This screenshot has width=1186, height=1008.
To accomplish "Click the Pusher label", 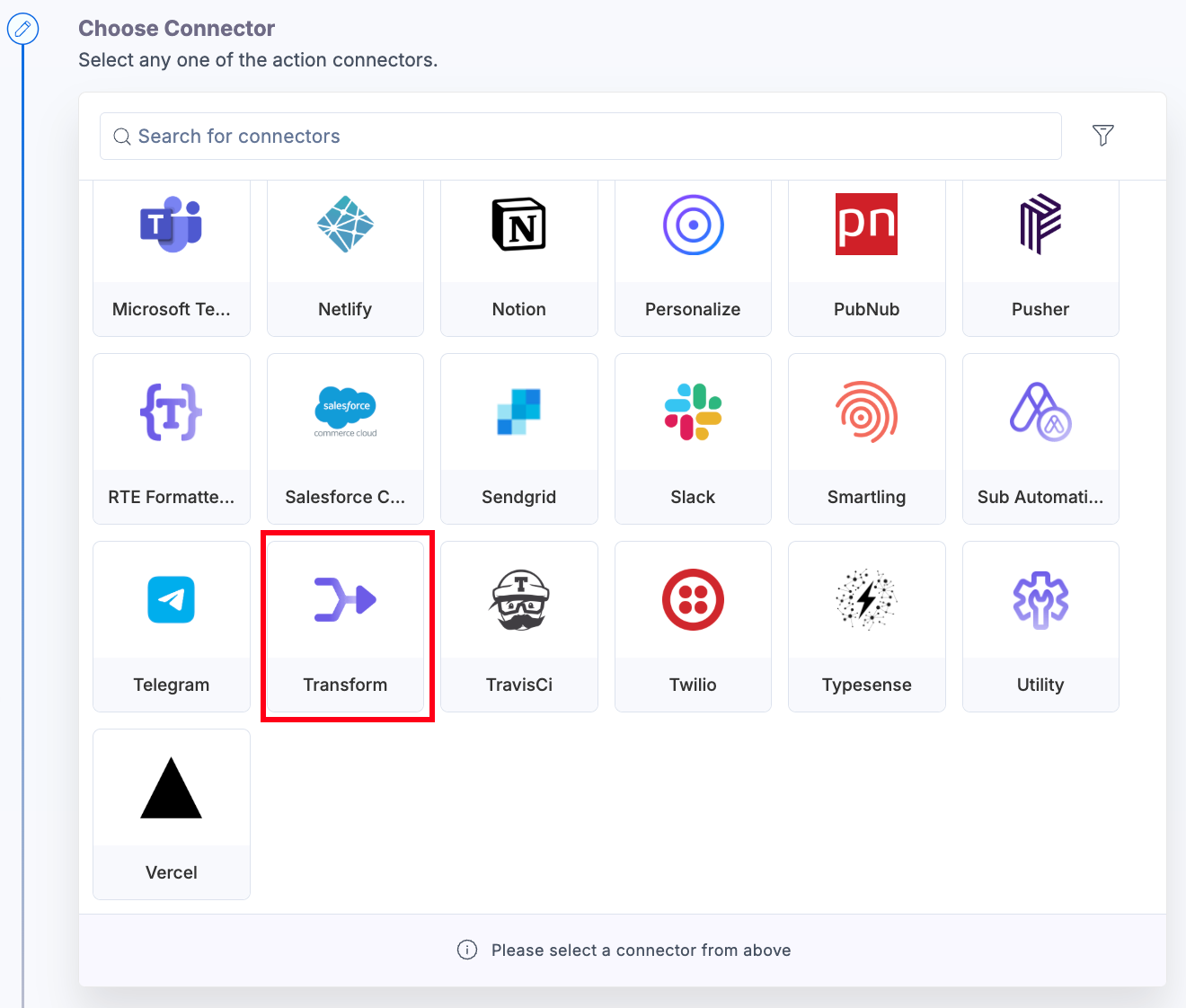I will pyautogui.click(x=1040, y=309).
